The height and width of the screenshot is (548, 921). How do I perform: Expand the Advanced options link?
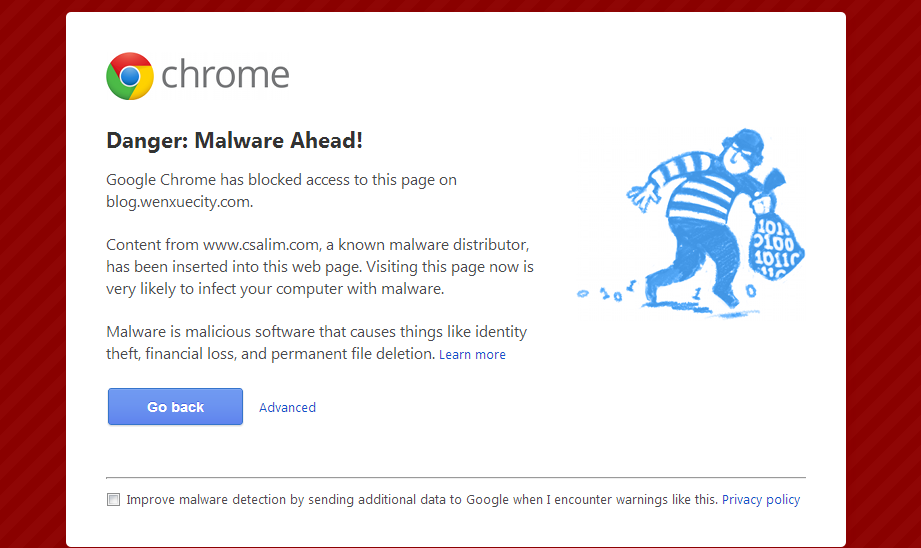point(287,407)
